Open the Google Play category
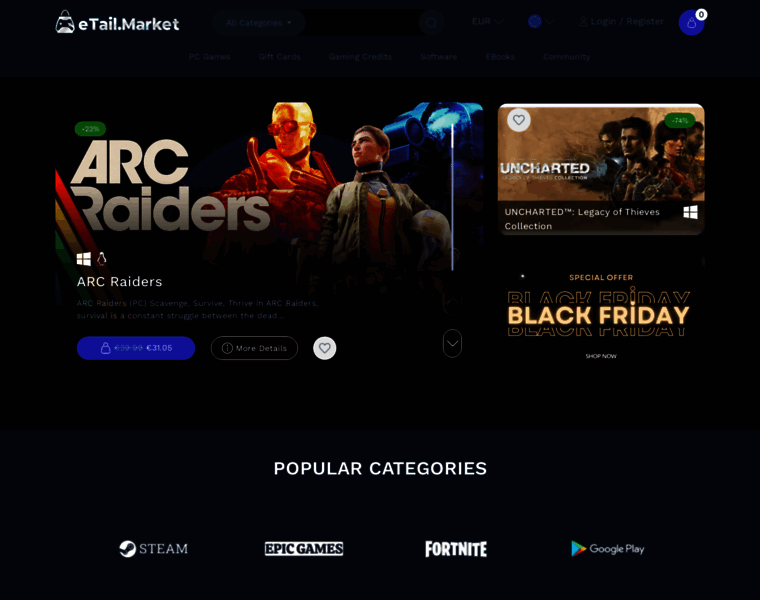Image resolution: width=760 pixels, height=600 pixels. tap(608, 549)
